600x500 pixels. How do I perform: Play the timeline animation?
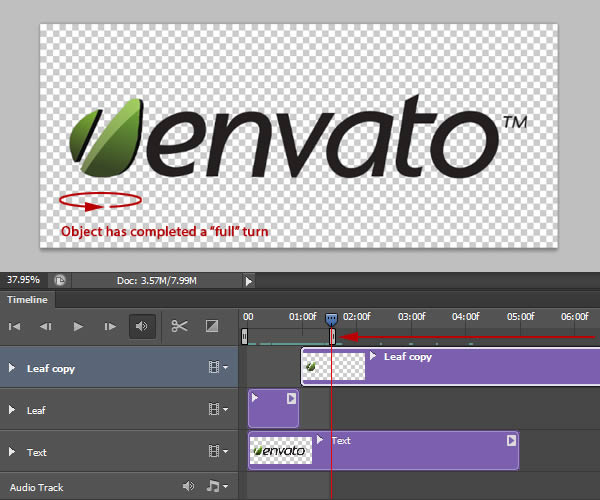pos(78,327)
